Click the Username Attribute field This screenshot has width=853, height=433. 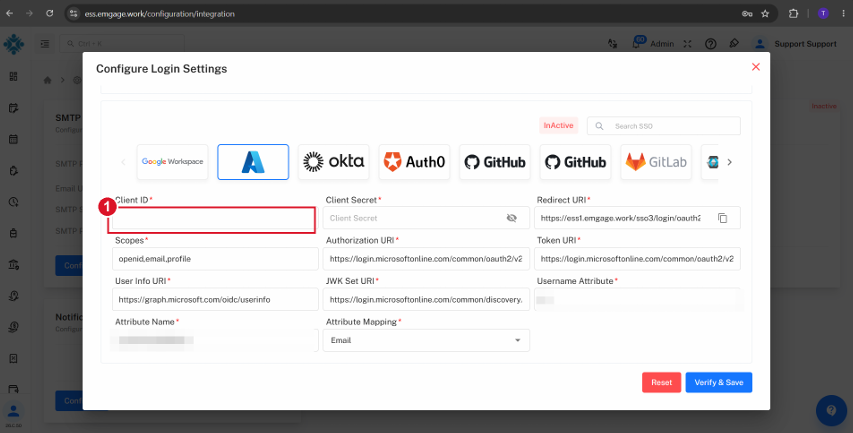click(637, 299)
